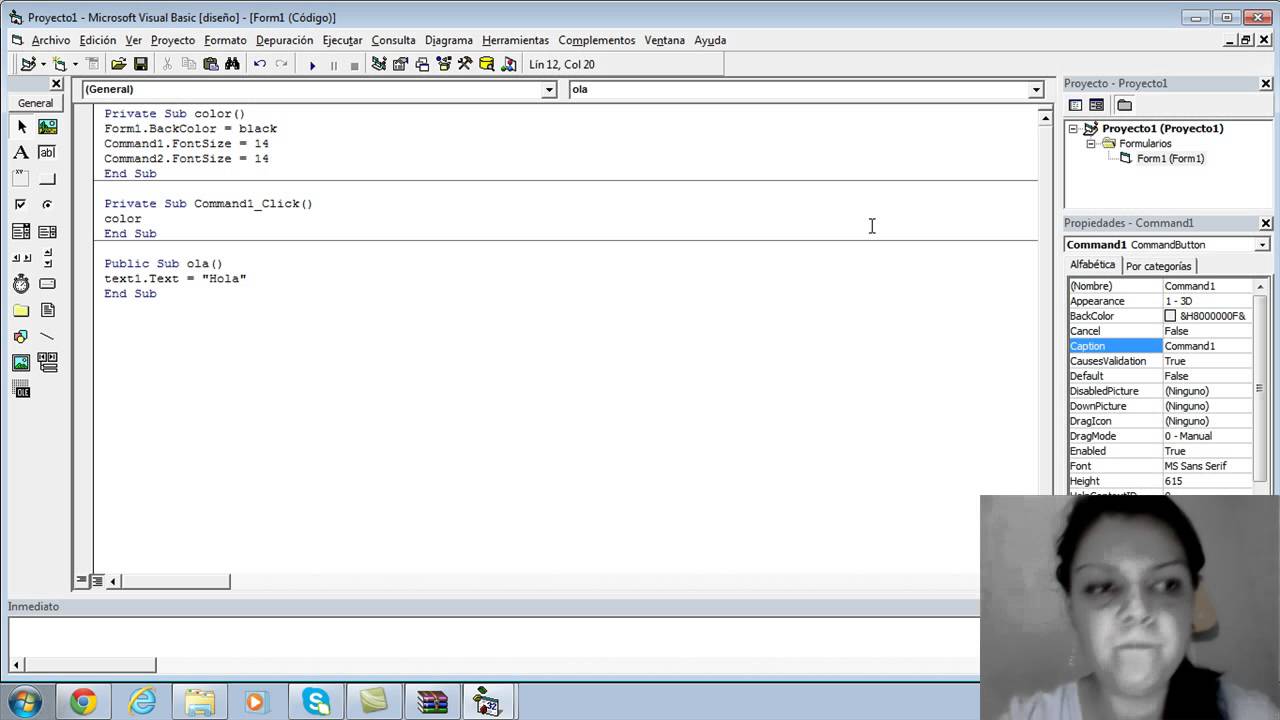Undo the last action via toolbar

click(259, 64)
